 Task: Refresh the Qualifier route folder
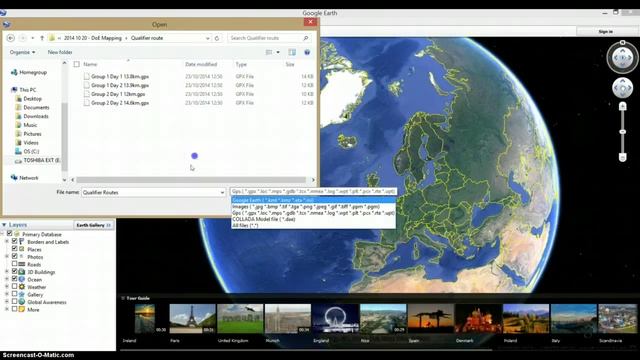pos(217,38)
